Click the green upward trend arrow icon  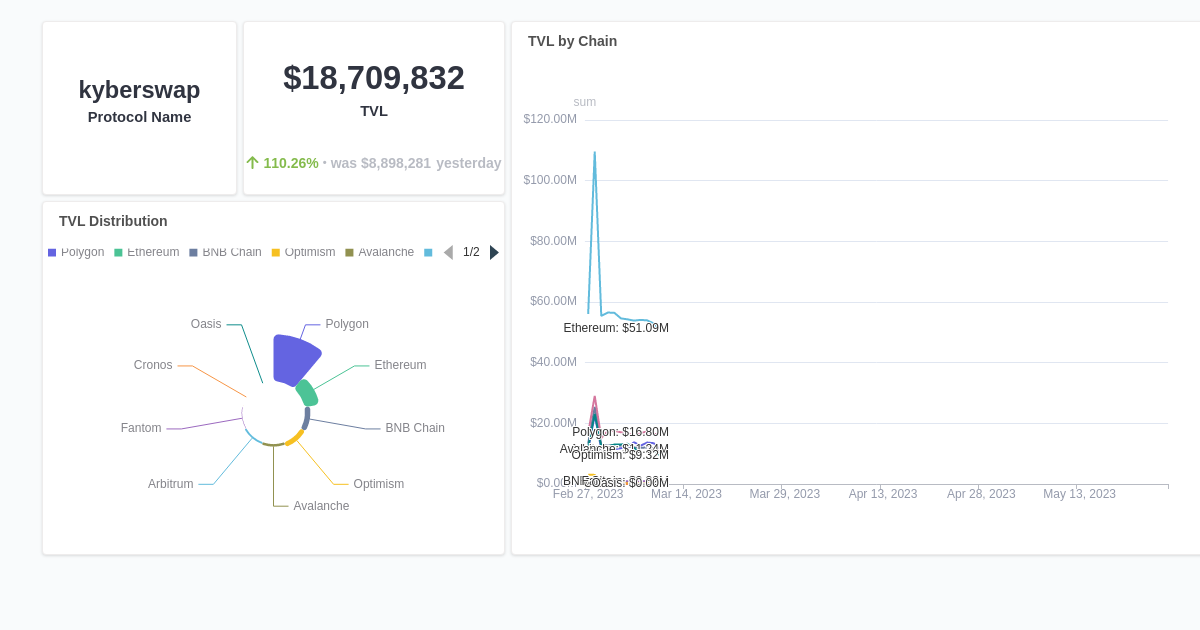click(x=253, y=162)
